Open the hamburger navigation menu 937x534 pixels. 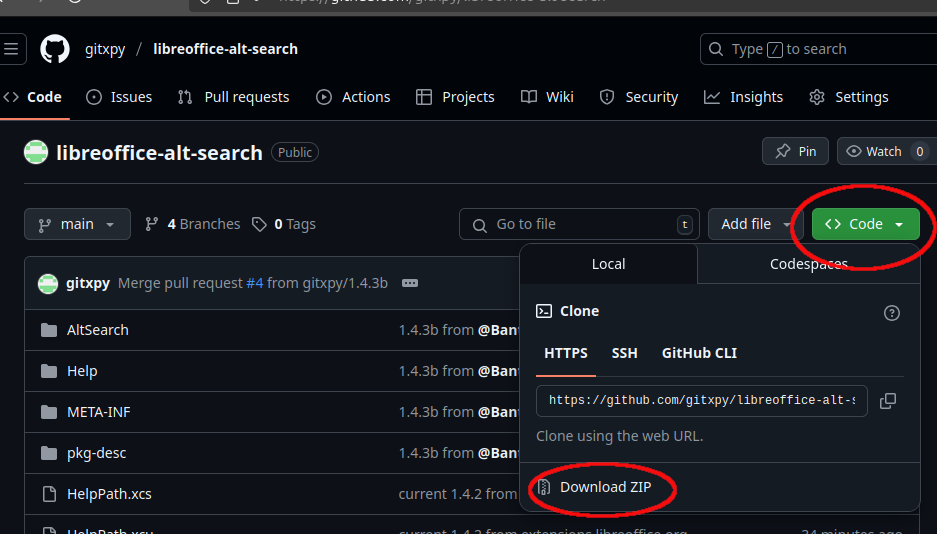pos(12,49)
